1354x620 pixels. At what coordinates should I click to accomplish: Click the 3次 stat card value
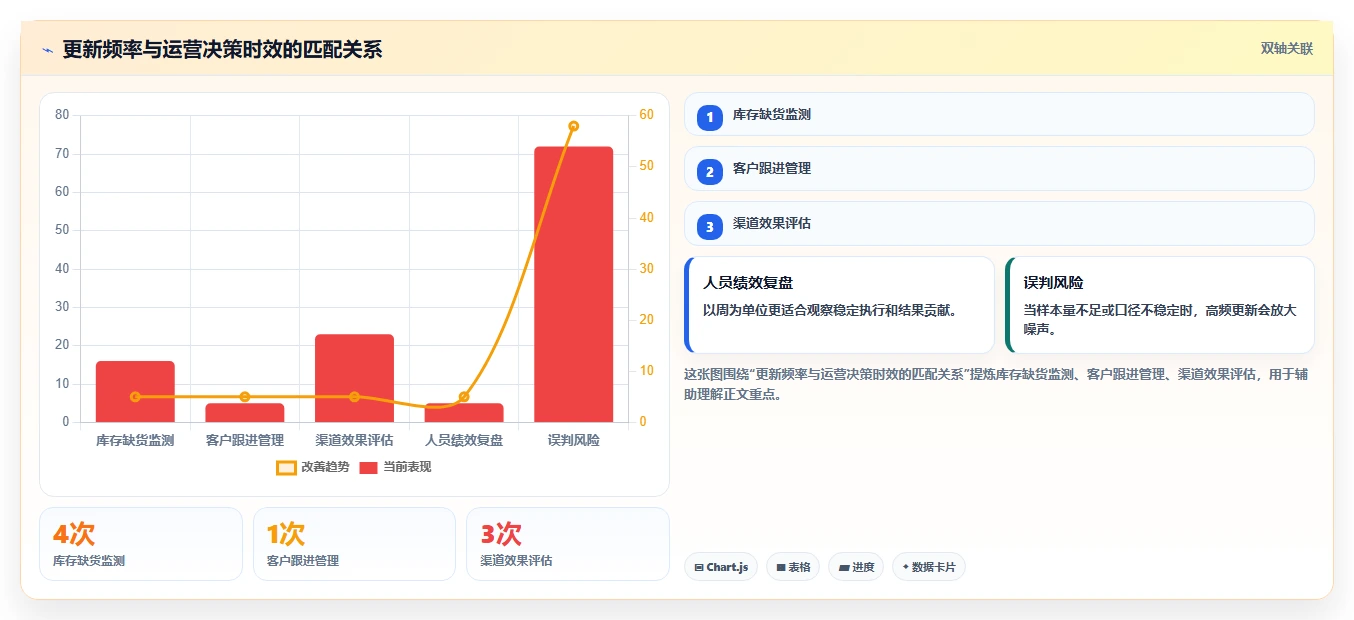click(501, 533)
